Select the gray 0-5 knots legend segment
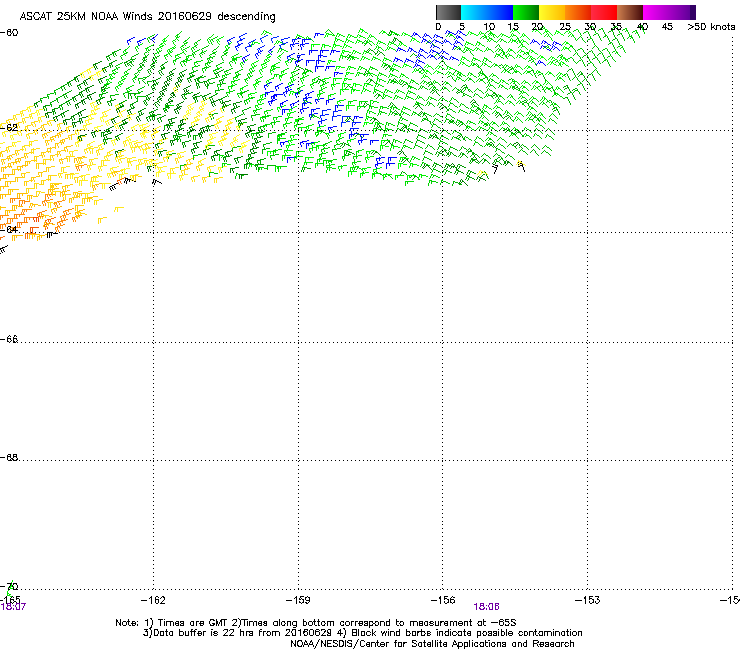The width and height of the screenshot is (740, 650). (448, 12)
